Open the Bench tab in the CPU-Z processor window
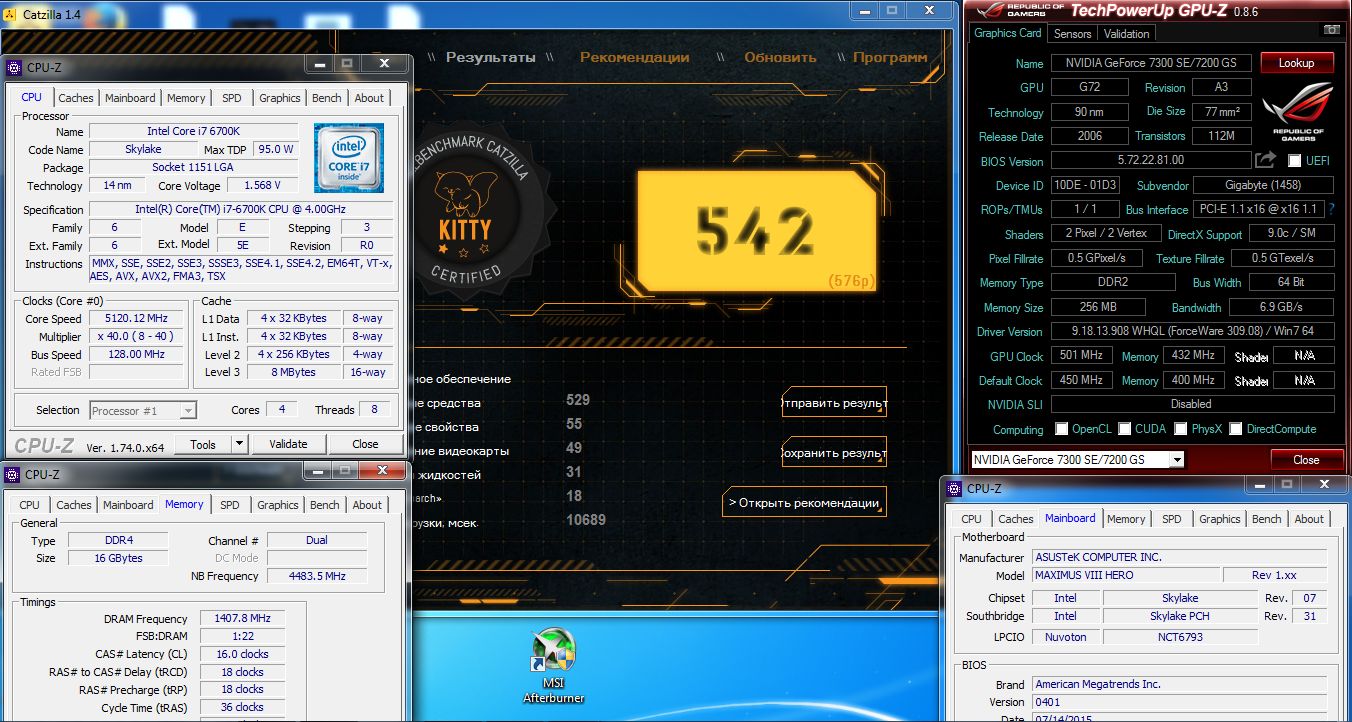Viewport: 1352px width, 722px height. (327, 98)
